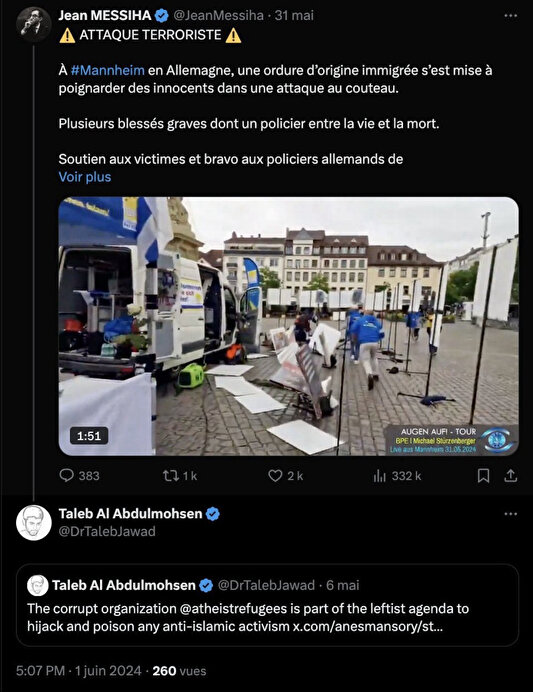Click the 5:07 PM 1 juin 2024 timestamp
This screenshot has width=533, height=692.
(x=79, y=671)
